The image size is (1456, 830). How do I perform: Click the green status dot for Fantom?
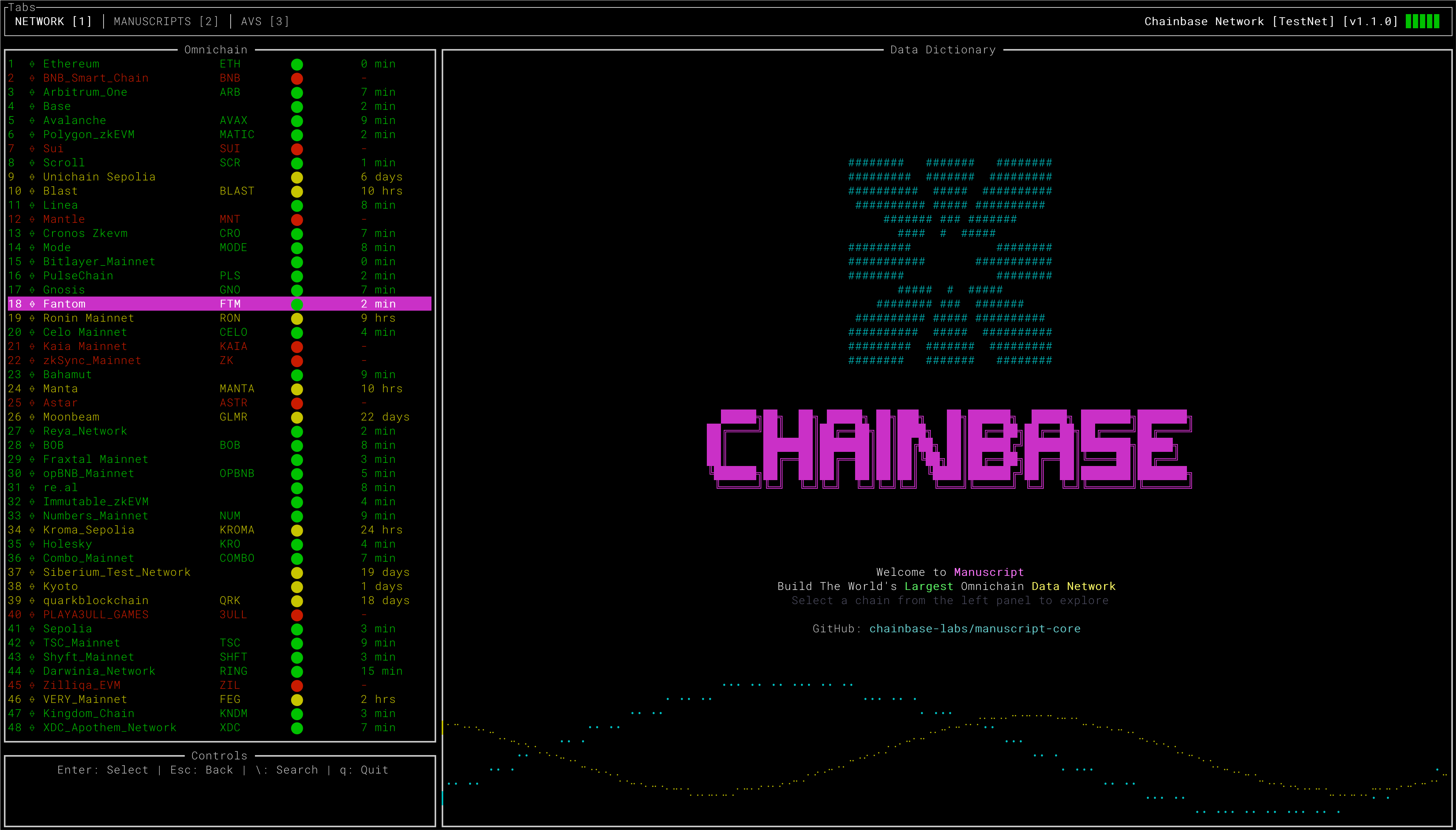pos(297,304)
